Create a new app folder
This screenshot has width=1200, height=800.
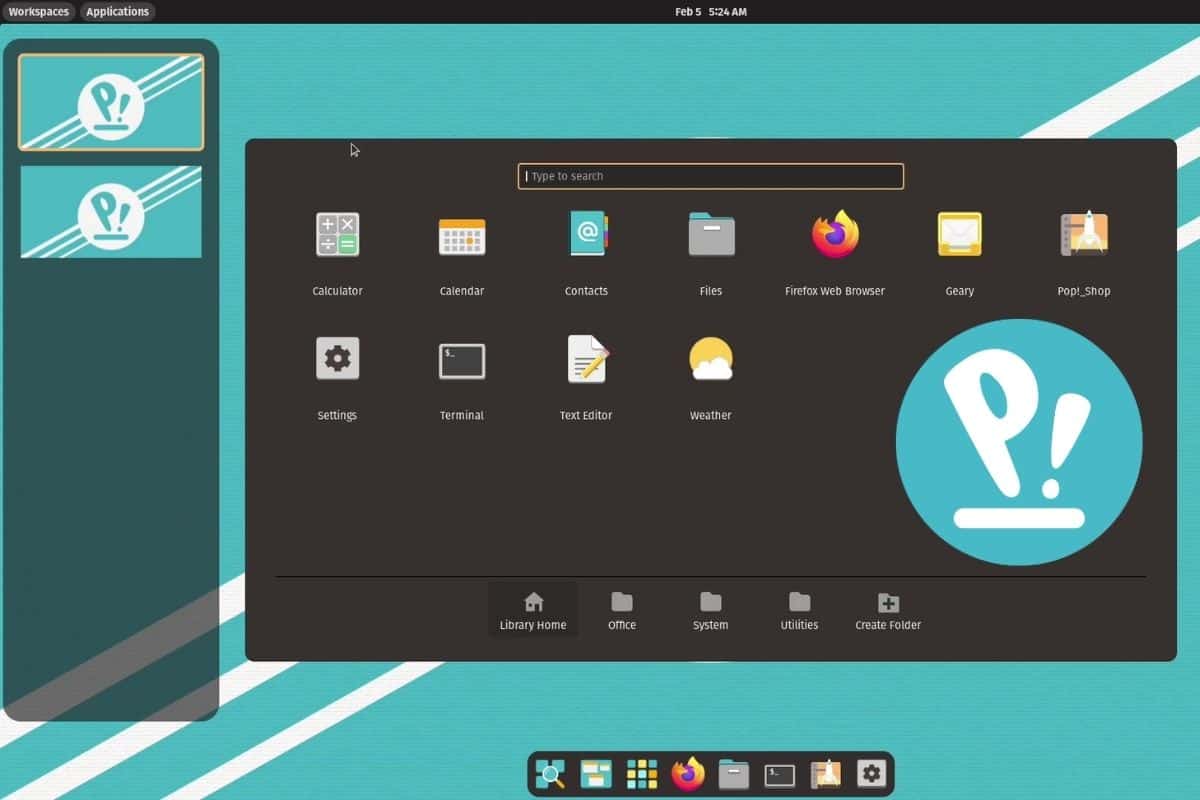887,608
